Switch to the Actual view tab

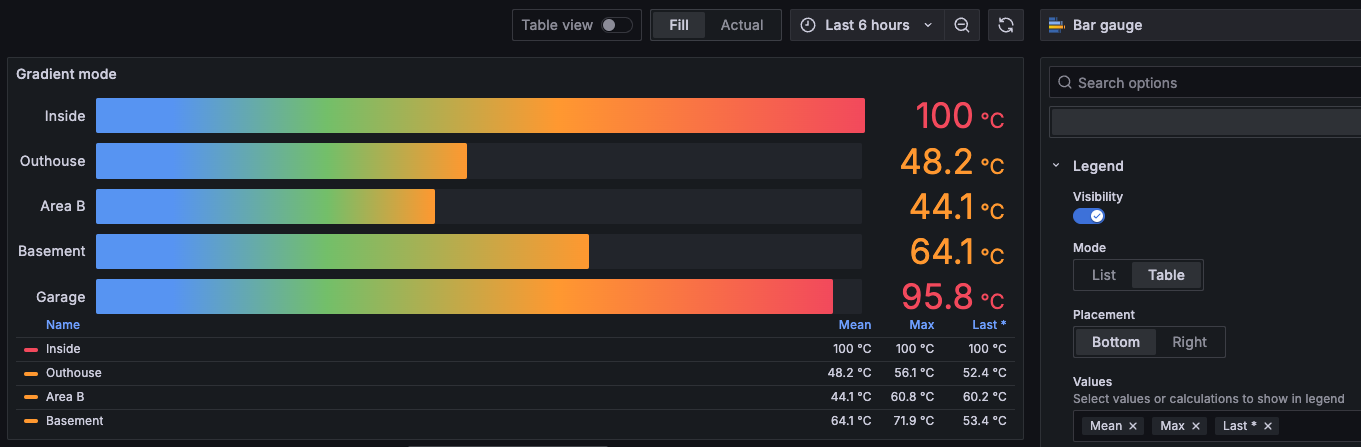742,25
